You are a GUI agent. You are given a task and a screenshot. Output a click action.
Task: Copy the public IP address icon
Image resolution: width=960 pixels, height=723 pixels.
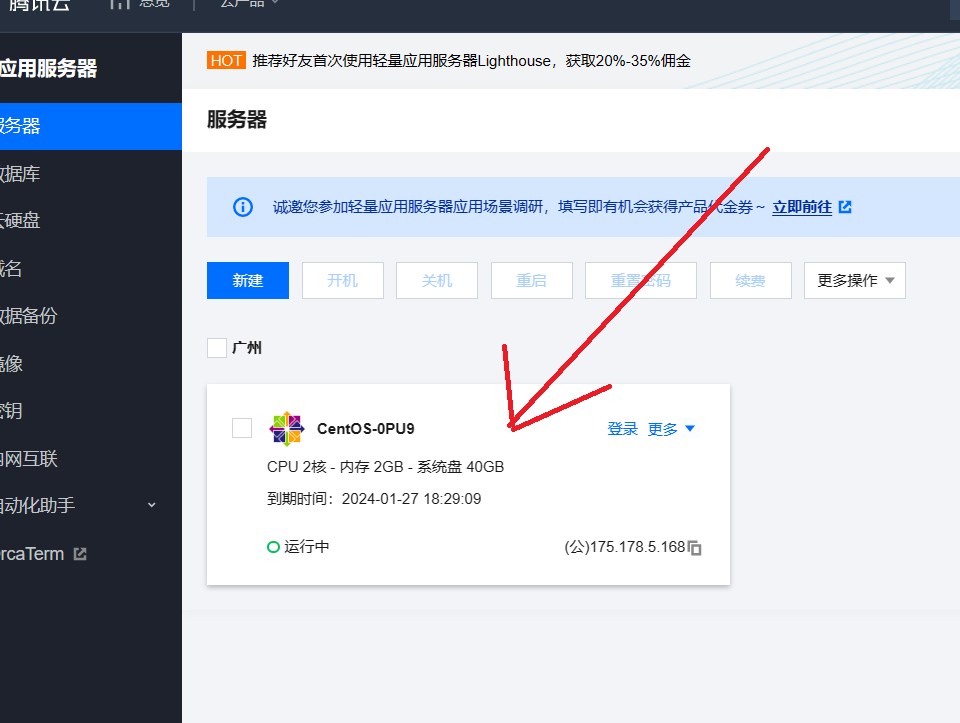pyautogui.click(x=694, y=547)
